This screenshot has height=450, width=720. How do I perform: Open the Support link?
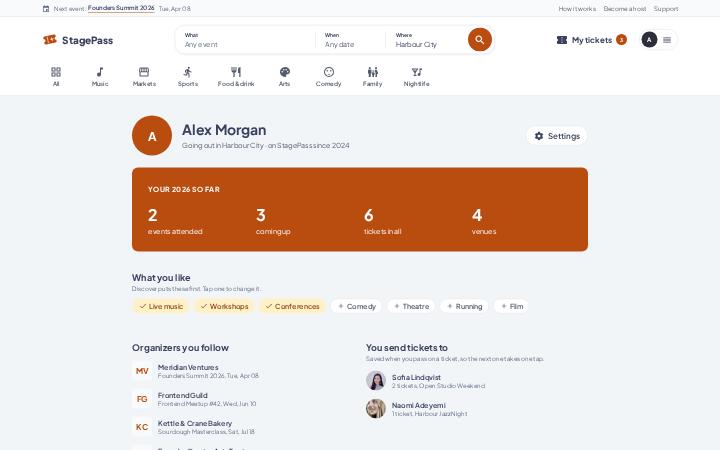click(x=666, y=9)
